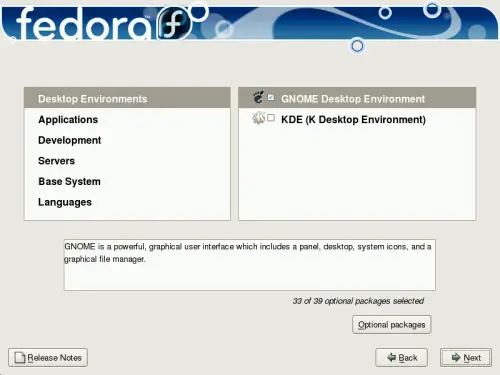Click the '33 of 39 optional packages selected' text
500x375 pixels.
(358, 301)
